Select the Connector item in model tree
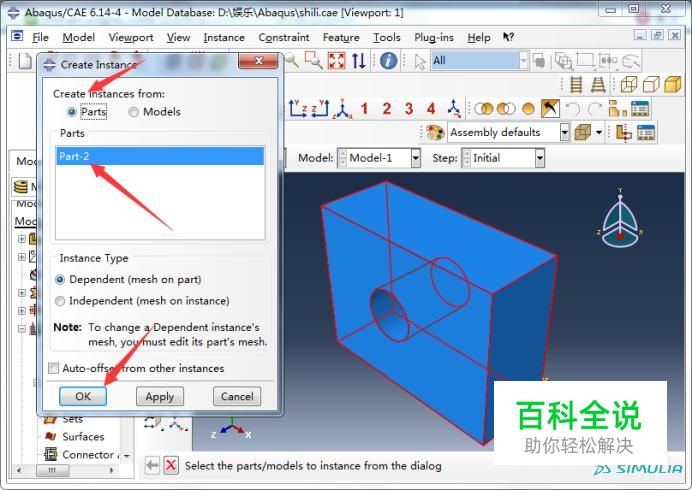692x490 pixels. tap(88, 454)
